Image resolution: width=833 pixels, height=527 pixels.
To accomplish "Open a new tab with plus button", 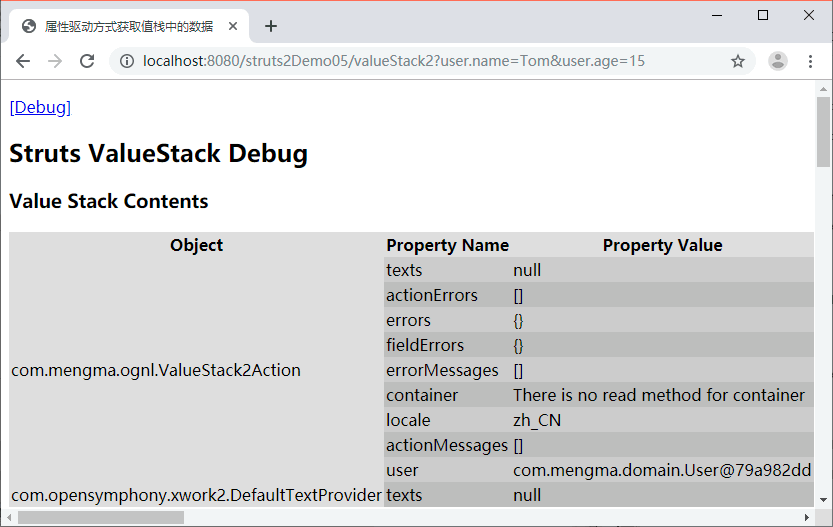I will 271,26.
